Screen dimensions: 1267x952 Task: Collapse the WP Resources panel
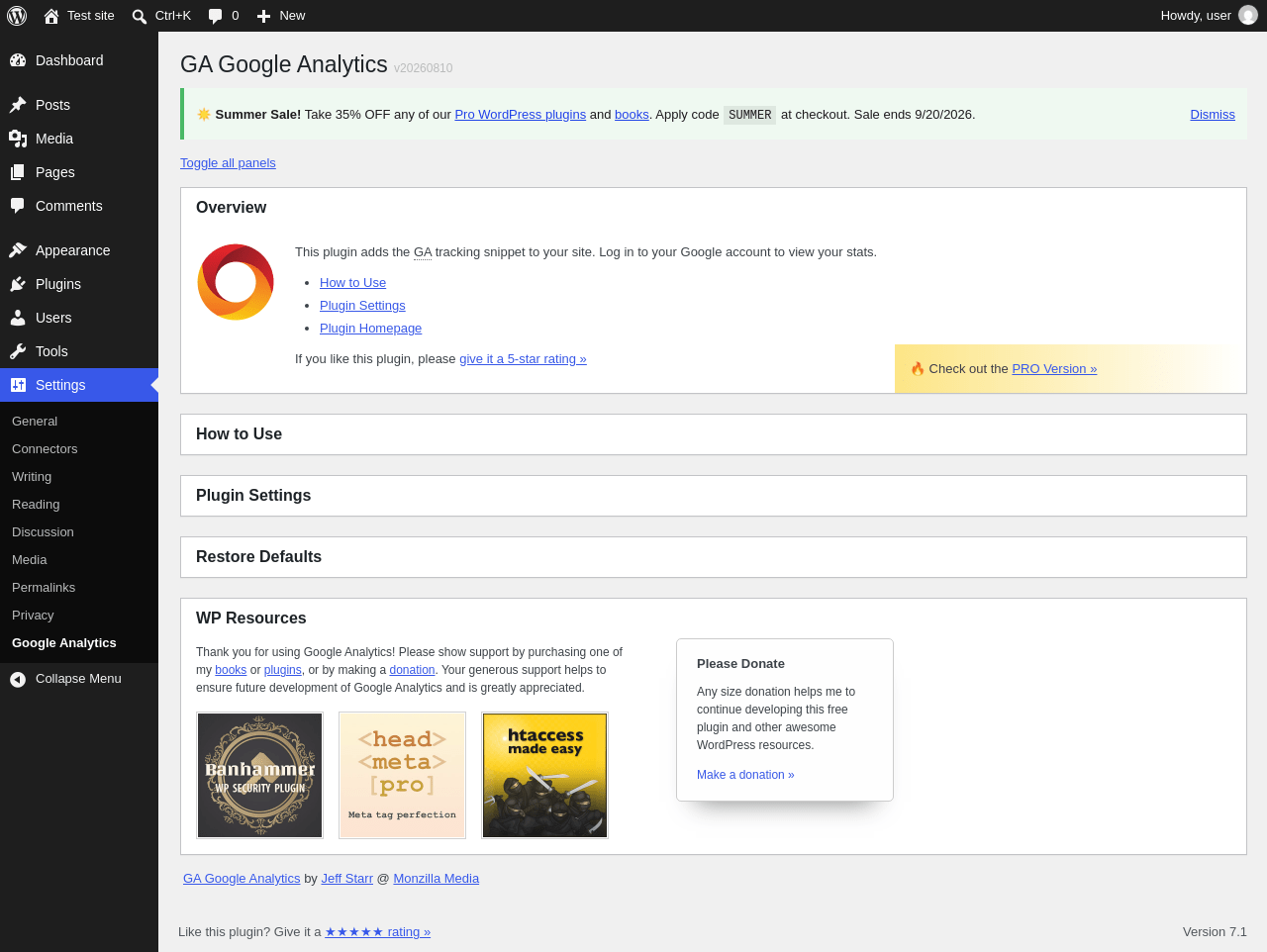[x=713, y=619]
